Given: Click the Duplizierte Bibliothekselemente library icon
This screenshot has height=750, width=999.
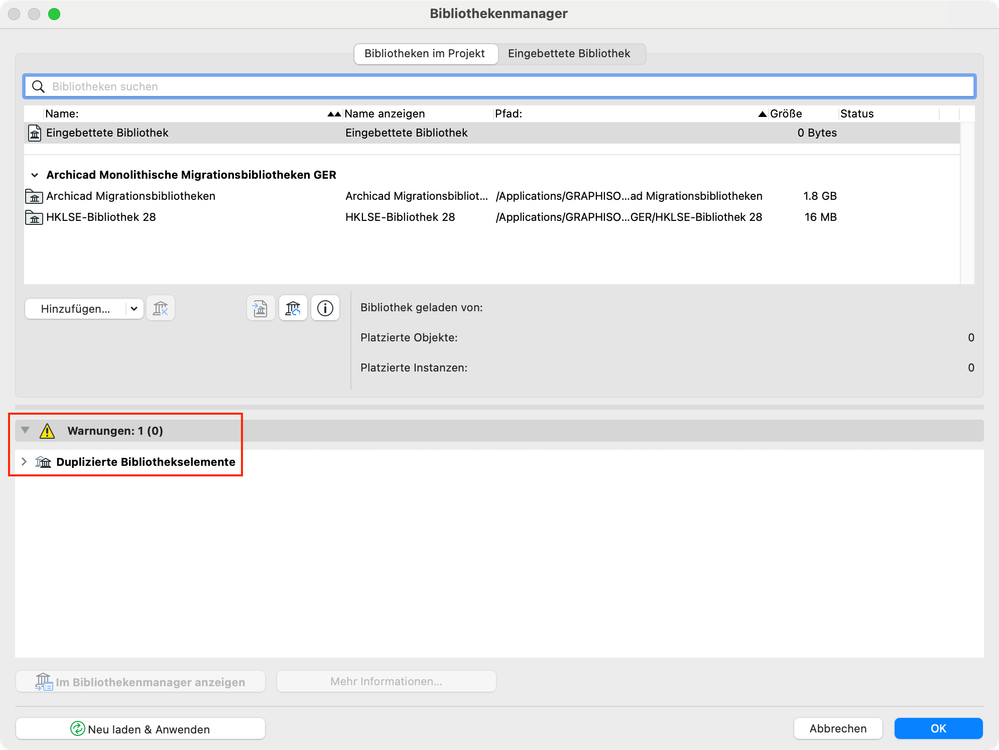Looking at the screenshot, I should [43, 461].
